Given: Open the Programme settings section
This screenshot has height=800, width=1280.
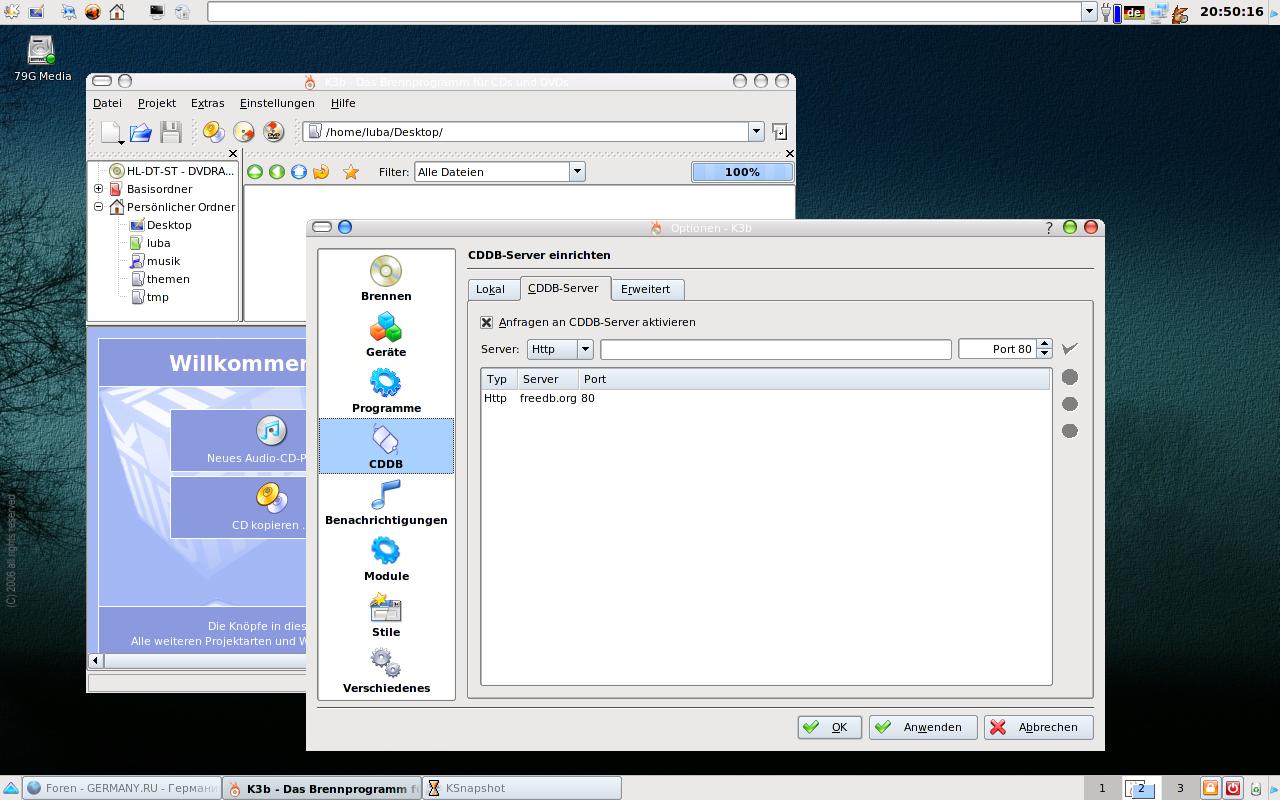Looking at the screenshot, I should tap(386, 391).
